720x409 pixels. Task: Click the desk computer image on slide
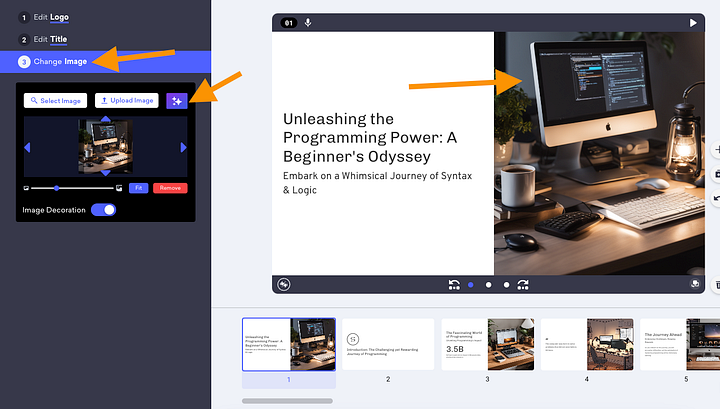pyautogui.click(x=600, y=153)
